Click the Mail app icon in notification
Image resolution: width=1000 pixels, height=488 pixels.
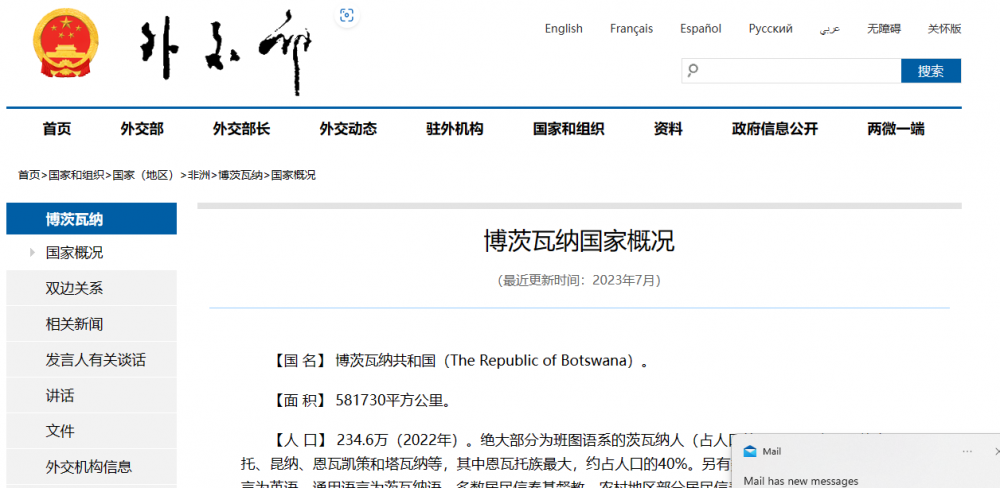coord(750,451)
